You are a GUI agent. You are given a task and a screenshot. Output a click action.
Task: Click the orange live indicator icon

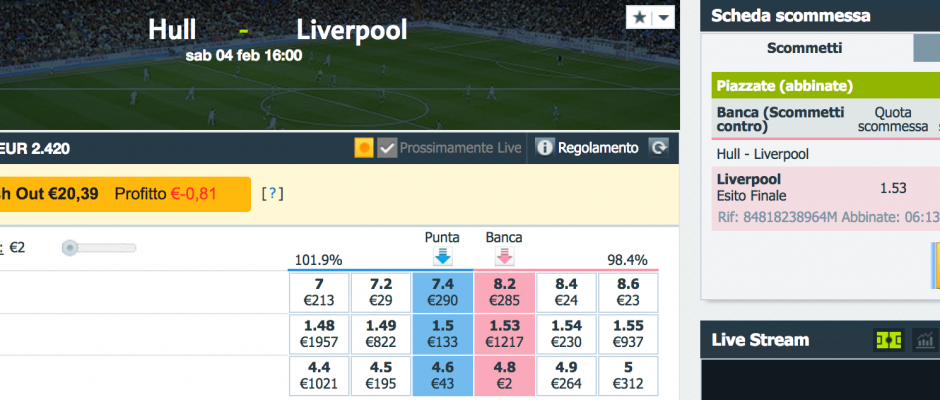[x=363, y=148]
